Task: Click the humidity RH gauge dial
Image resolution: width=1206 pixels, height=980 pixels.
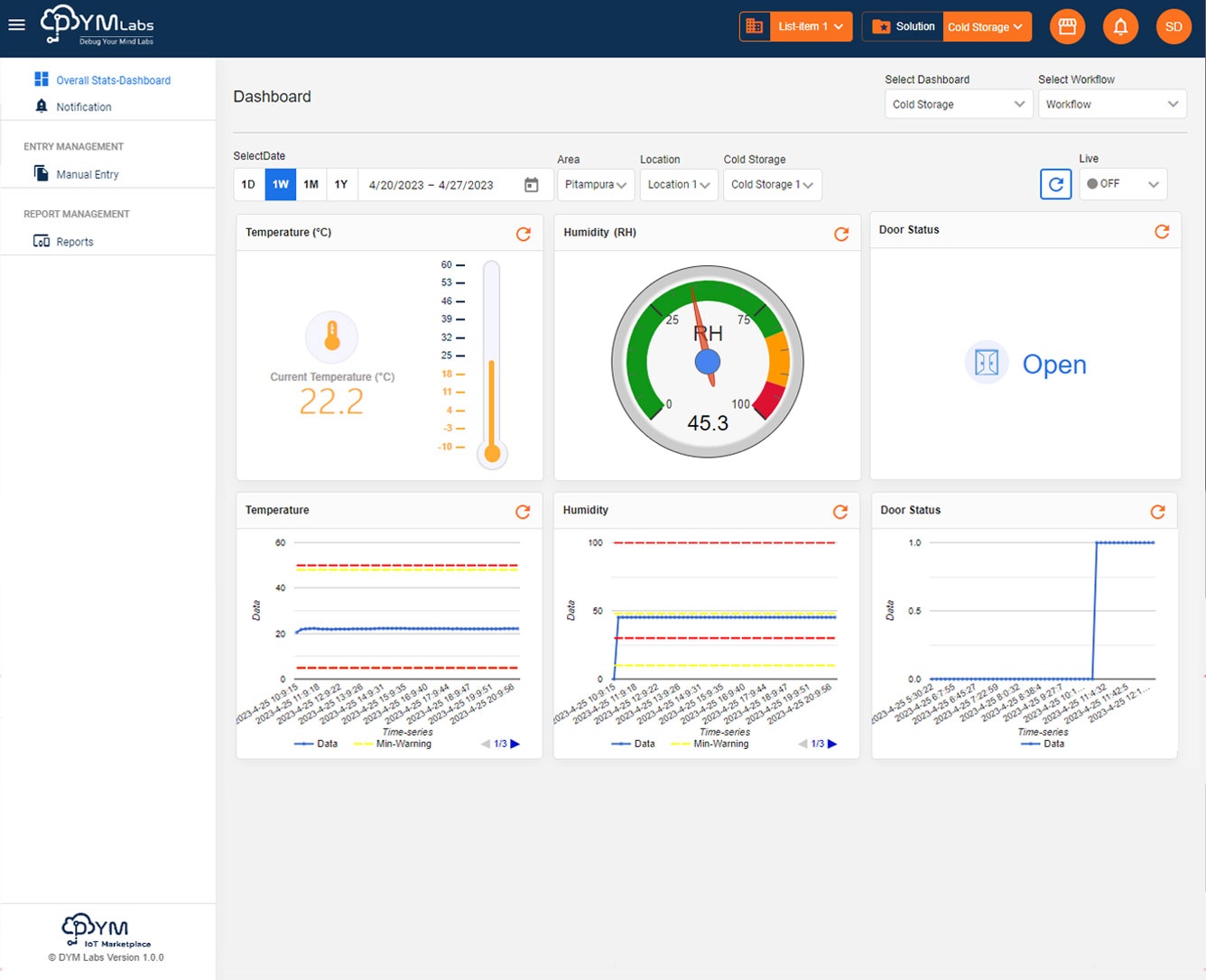Action: (x=708, y=362)
